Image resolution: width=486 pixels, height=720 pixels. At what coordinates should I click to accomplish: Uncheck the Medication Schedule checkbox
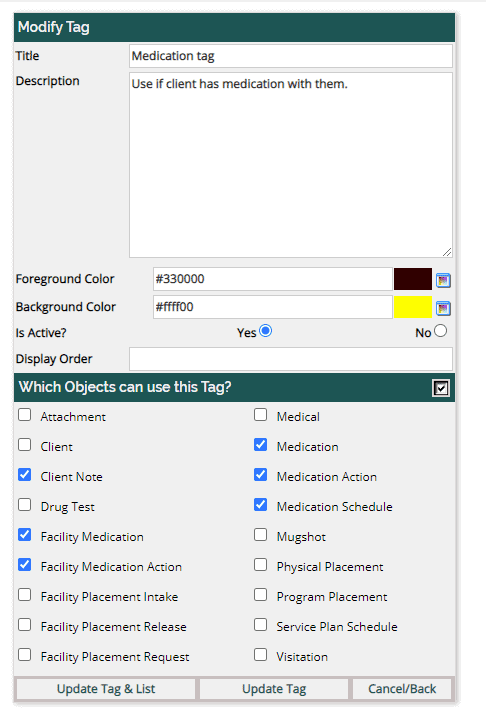click(260, 505)
